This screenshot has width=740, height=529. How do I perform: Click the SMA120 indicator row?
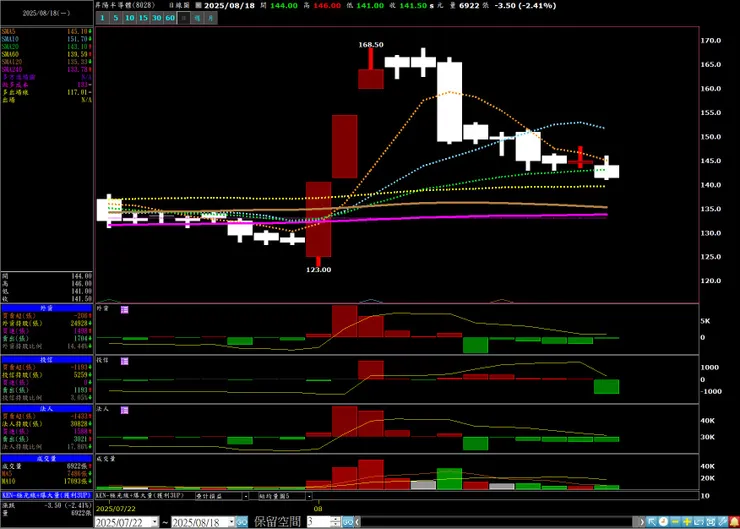47,62
